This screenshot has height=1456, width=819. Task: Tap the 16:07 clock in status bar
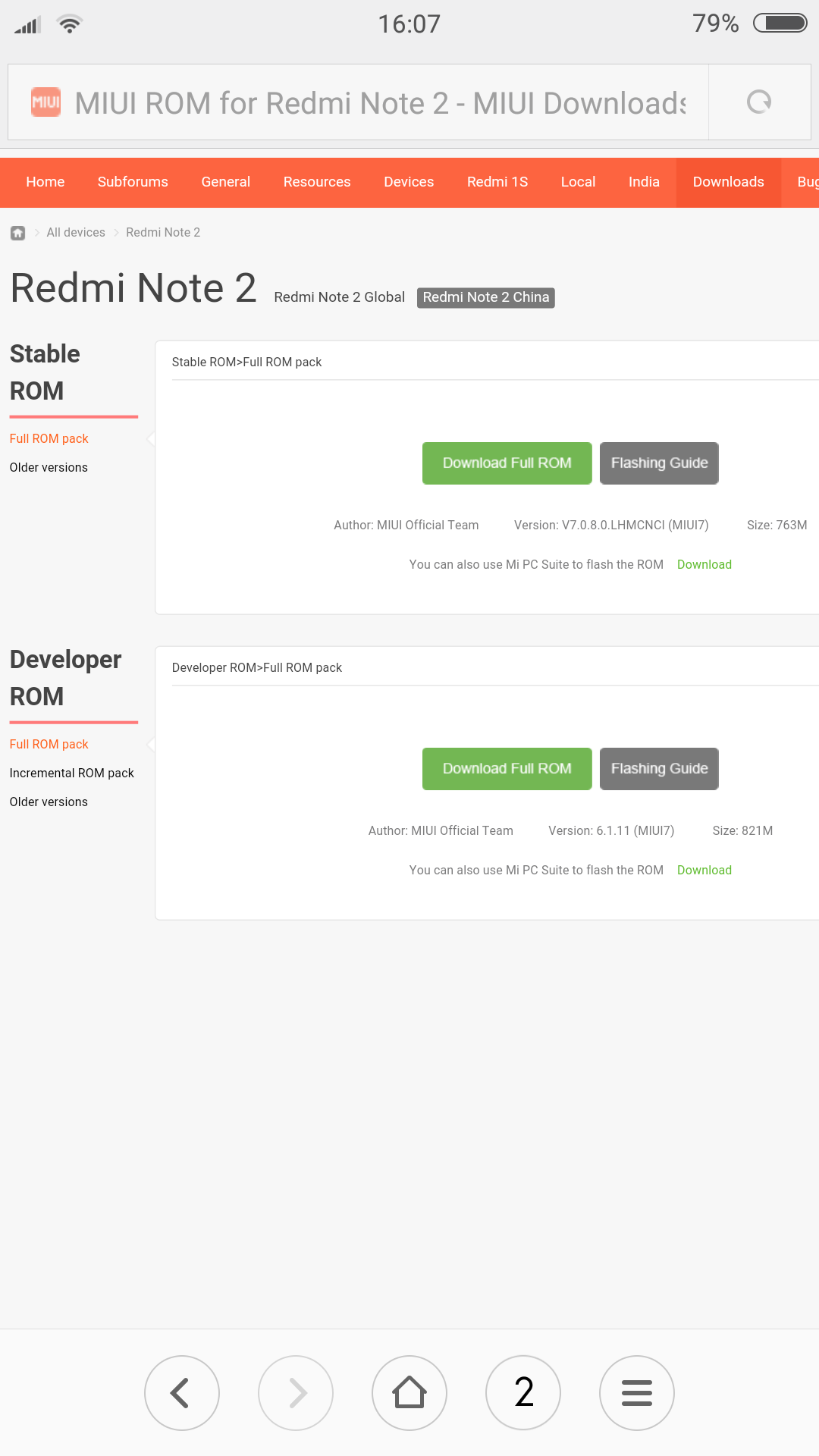(x=409, y=24)
